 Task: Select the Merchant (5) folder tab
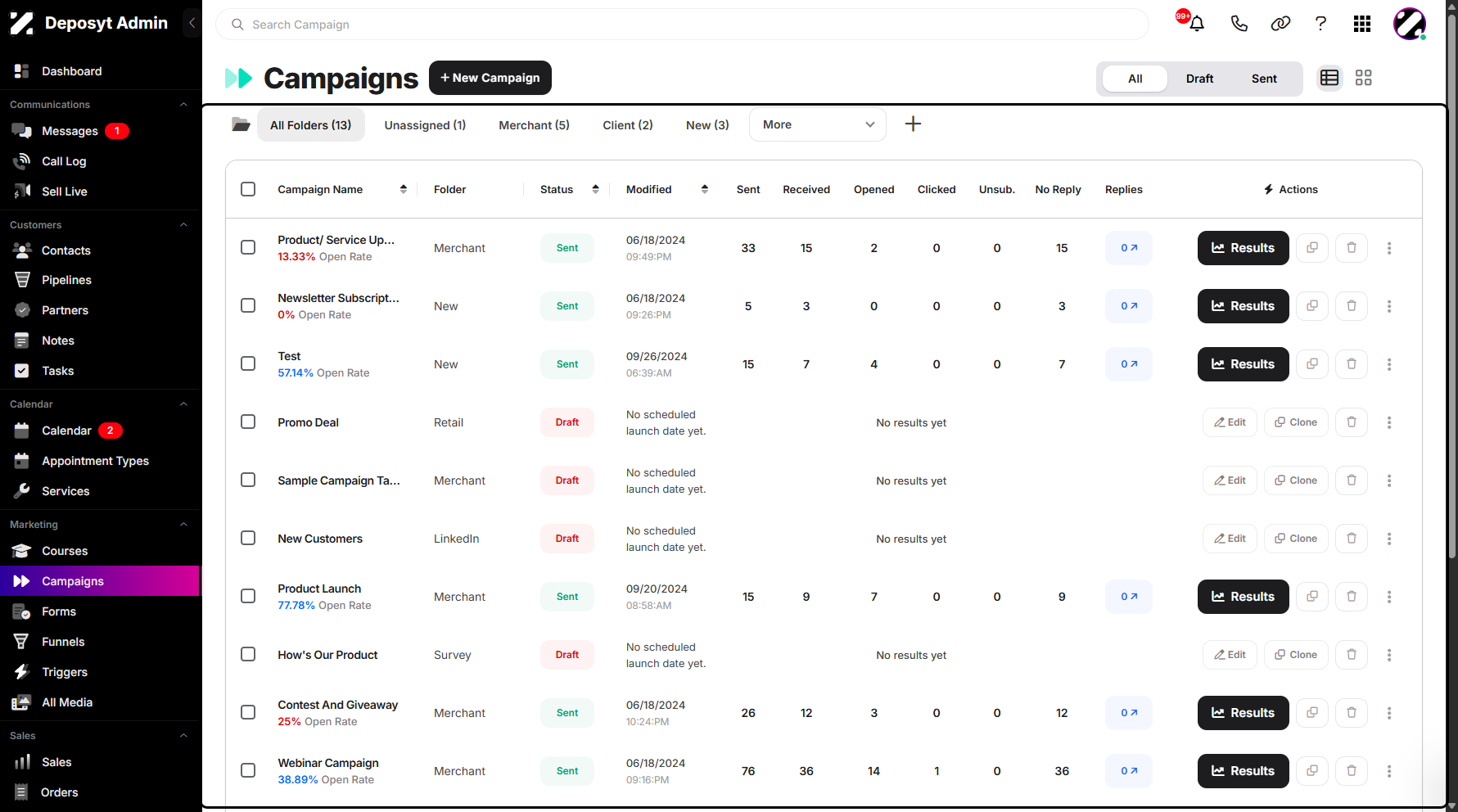coord(534,124)
